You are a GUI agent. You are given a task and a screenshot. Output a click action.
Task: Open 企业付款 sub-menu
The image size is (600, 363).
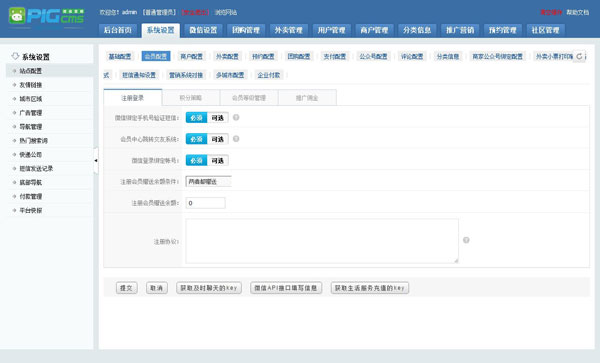coord(269,75)
